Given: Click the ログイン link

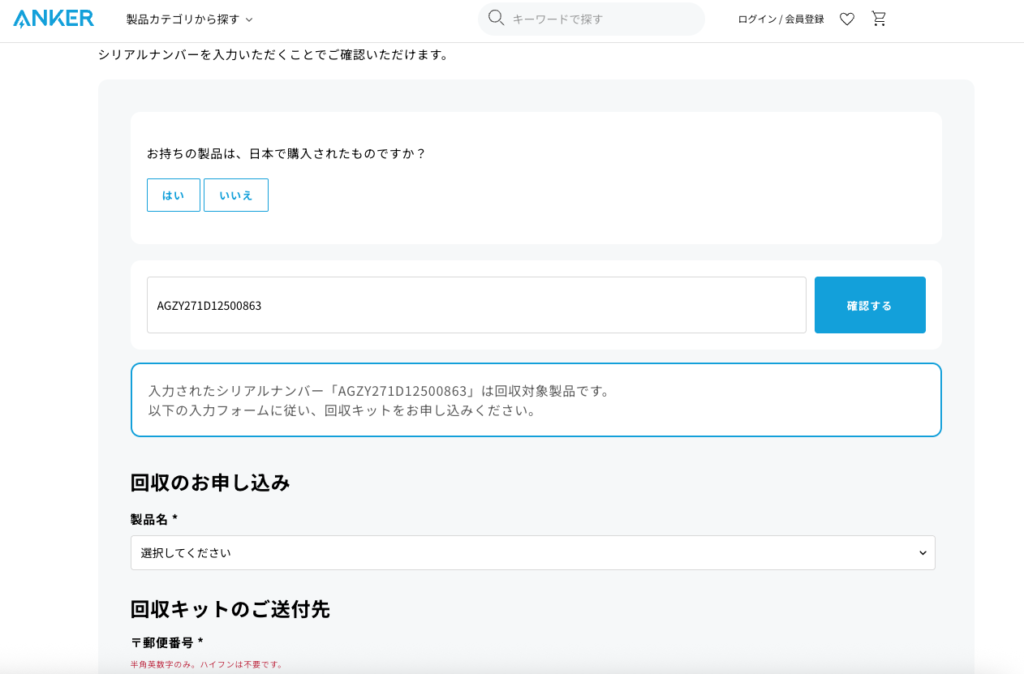Looking at the screenshot, I should 756,19.
